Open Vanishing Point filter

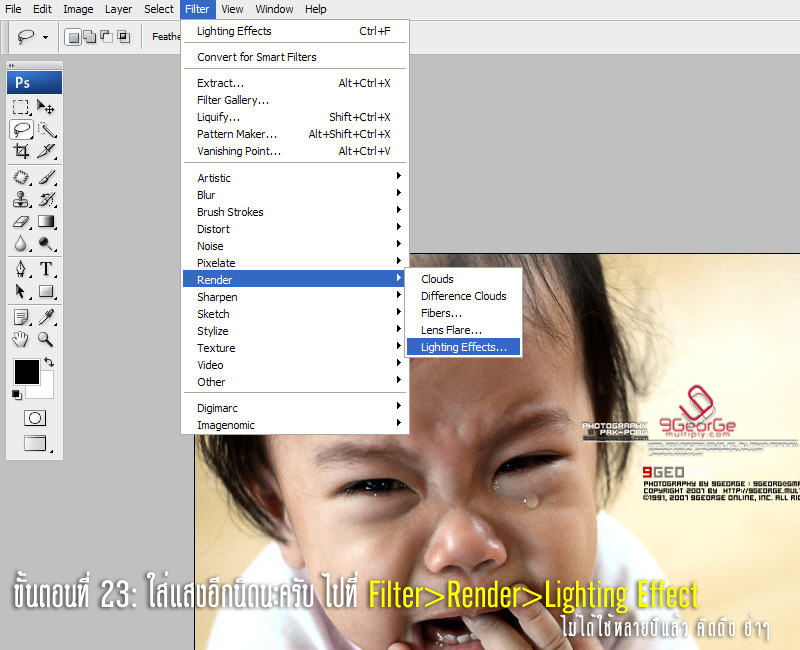295,151
